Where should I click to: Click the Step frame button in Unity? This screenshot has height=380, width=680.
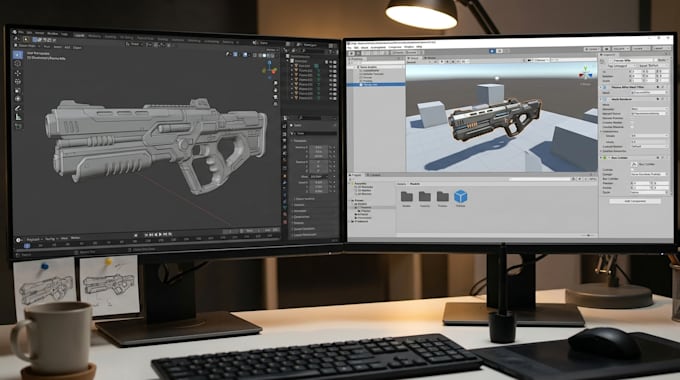click(507, 51)
